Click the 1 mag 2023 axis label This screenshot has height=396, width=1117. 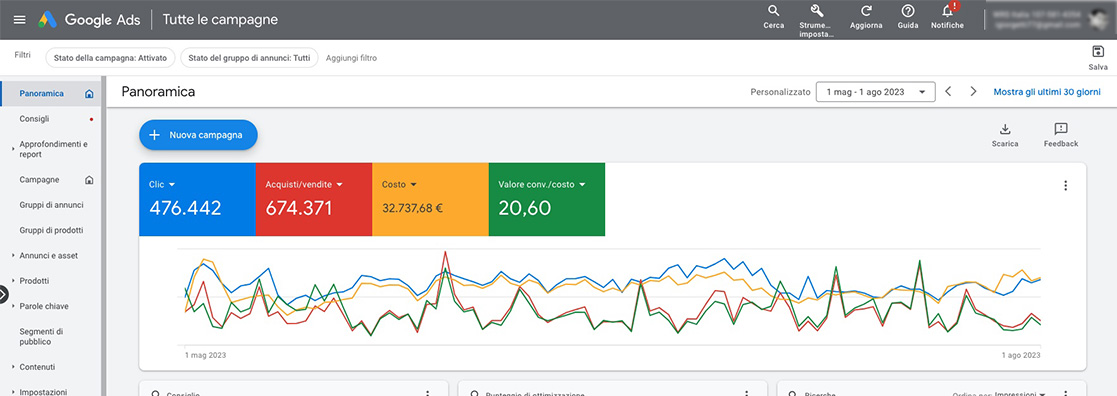(206, 354)
